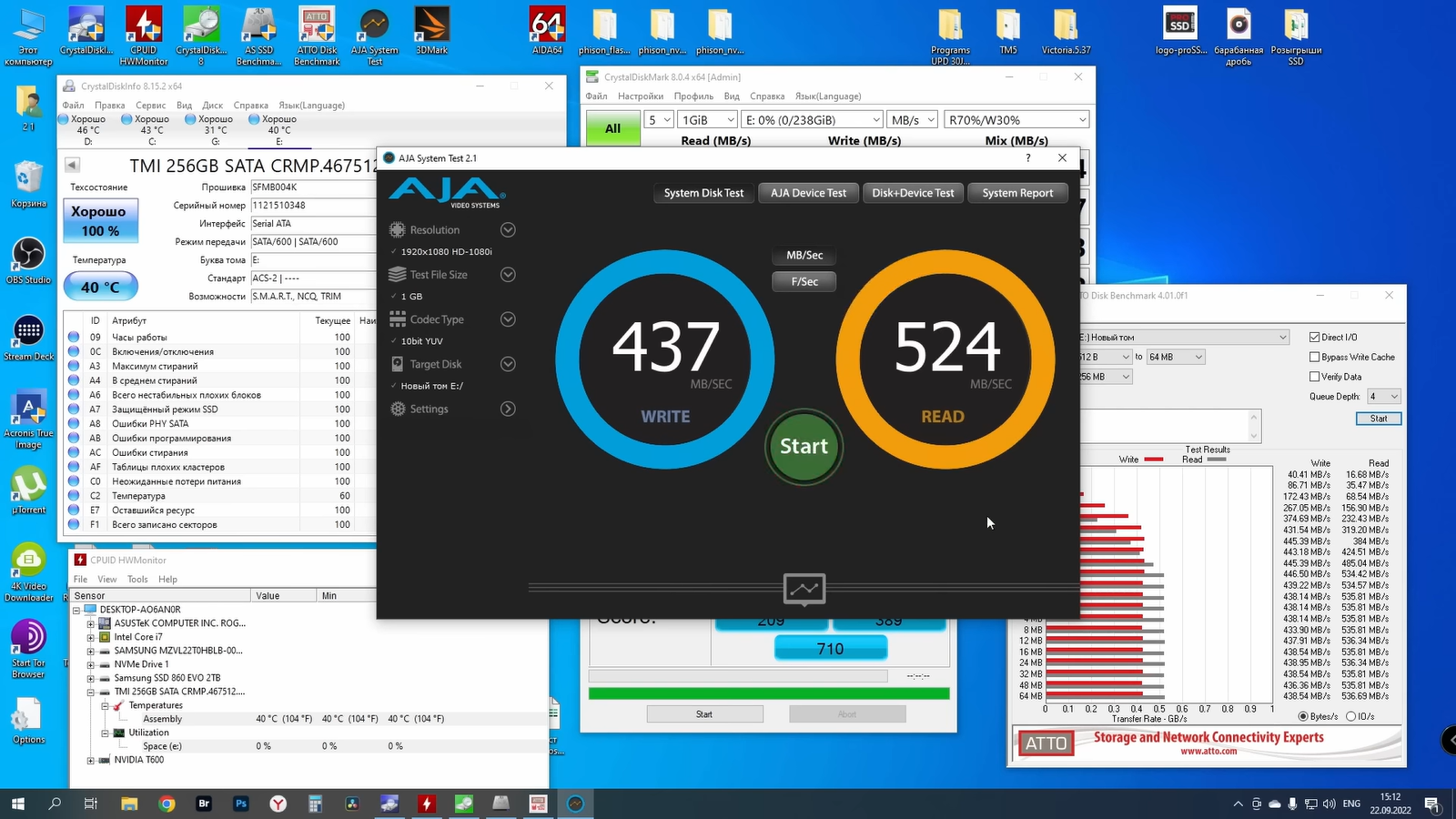Image resolution: width=1456 pixels, height=819 pixels.
Task: Switch to the System Report tab
Action: pyautogui.click(x=1017, y=193)
